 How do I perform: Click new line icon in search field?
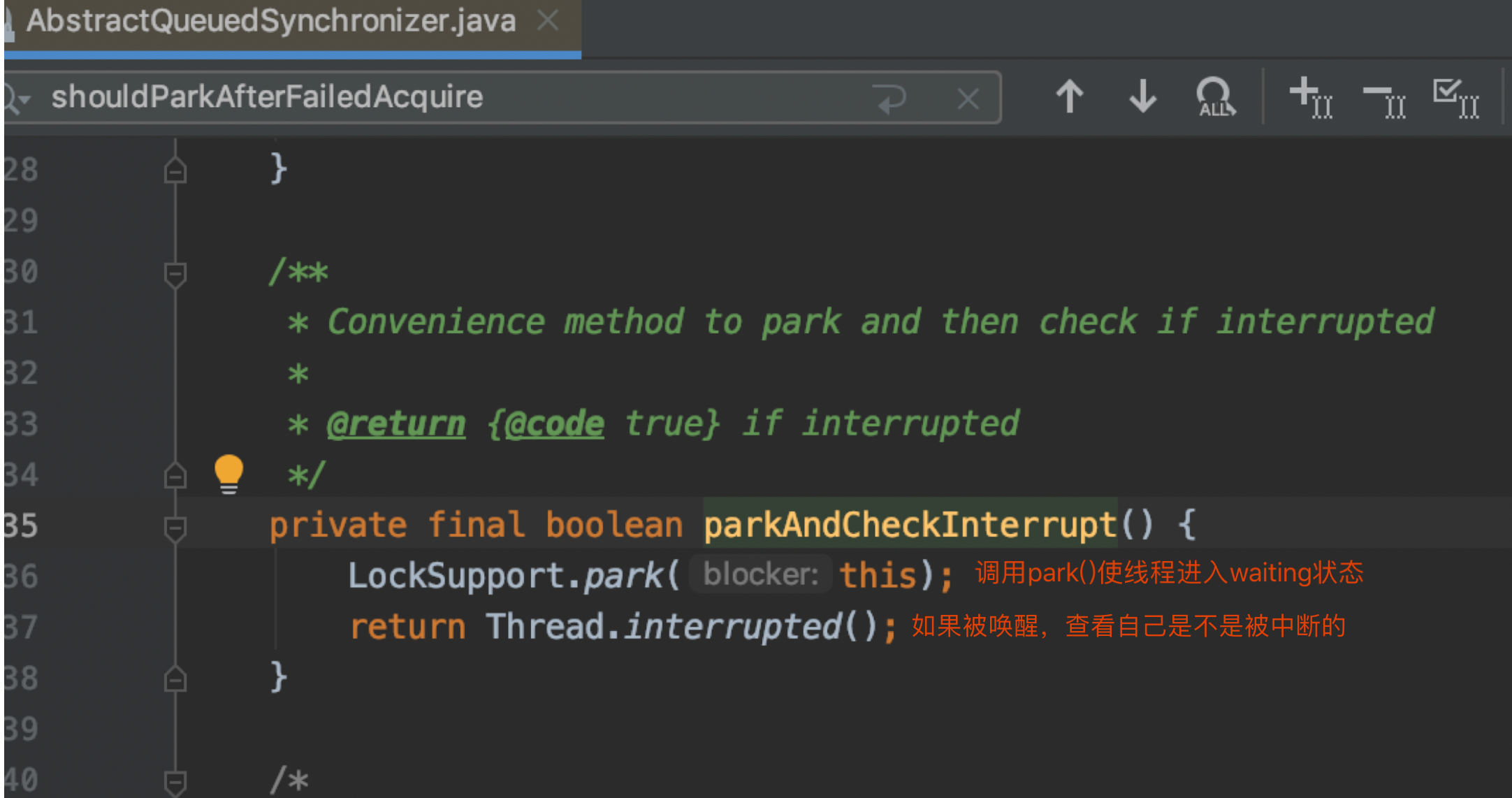point(891,98)
